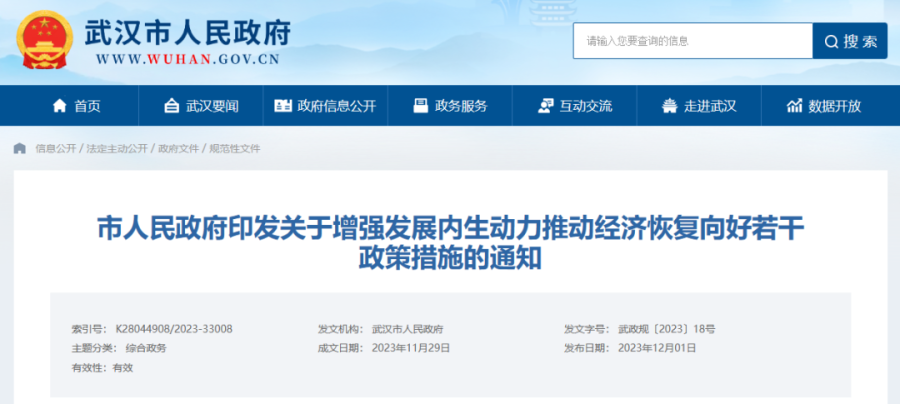Click the house icon beside 首页
The image size is (900, 404).
click(60, 106)
